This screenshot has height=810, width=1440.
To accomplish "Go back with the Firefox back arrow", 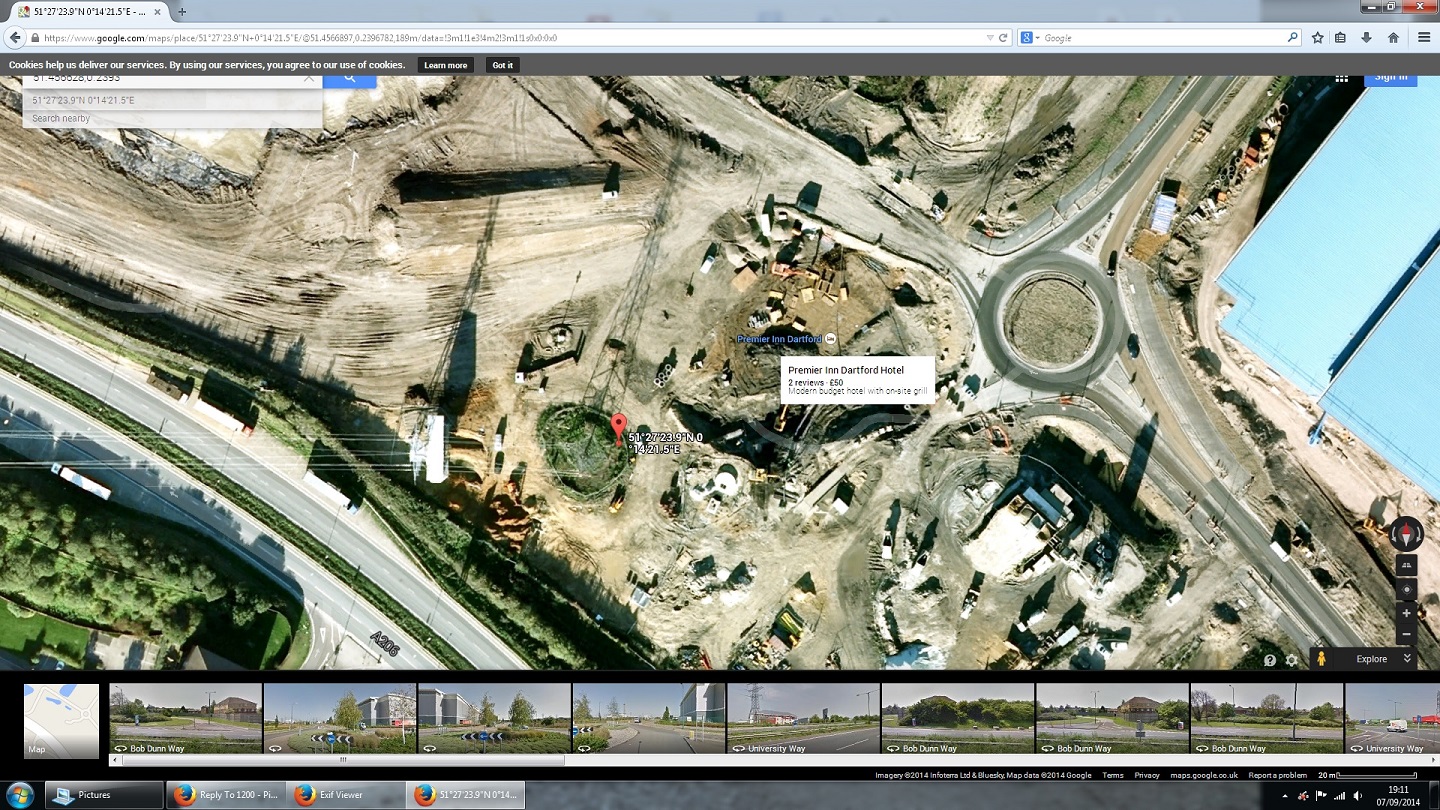I will coord(14,38).
